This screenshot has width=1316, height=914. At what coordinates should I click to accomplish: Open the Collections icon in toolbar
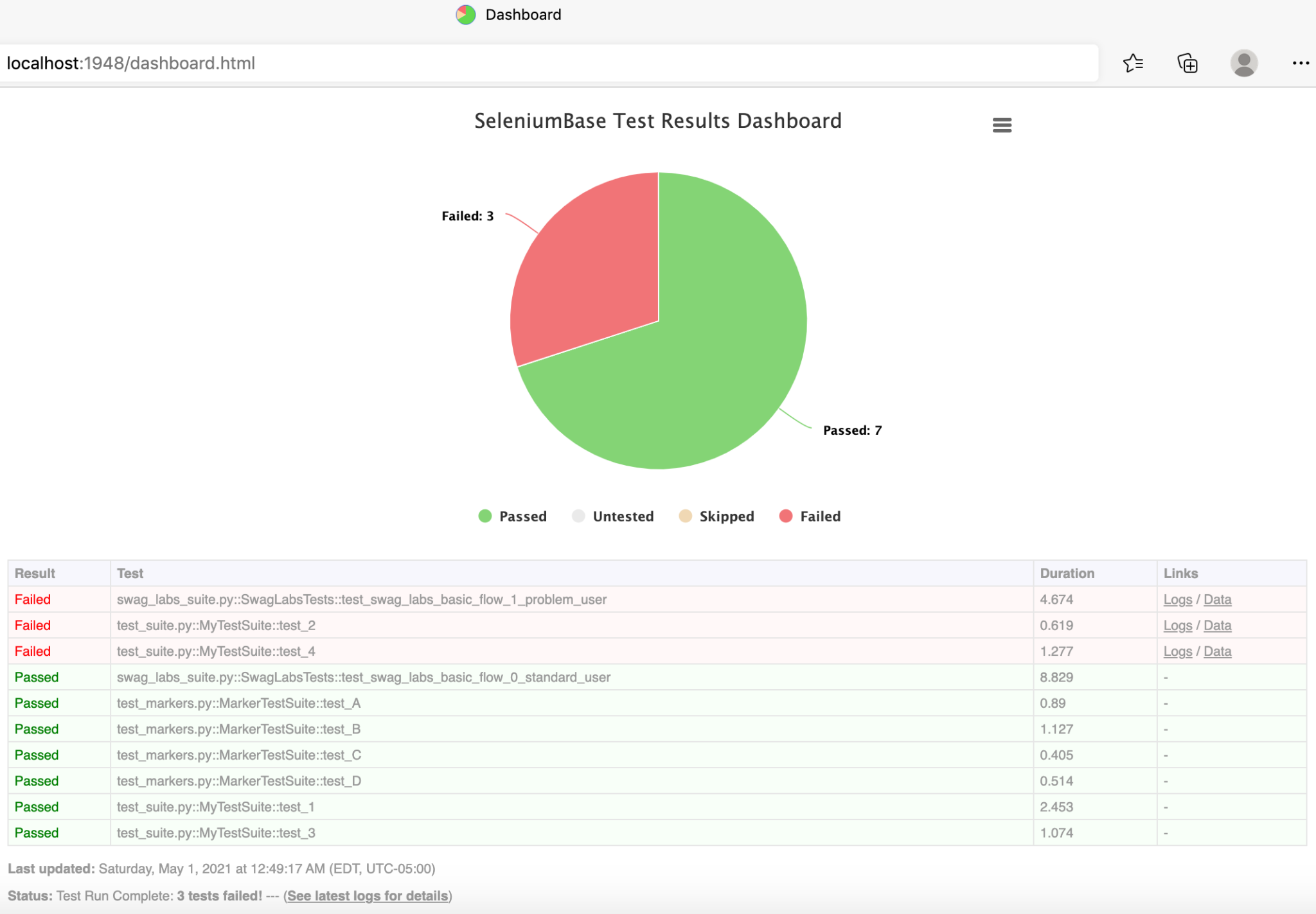(x=1187, y=63)
